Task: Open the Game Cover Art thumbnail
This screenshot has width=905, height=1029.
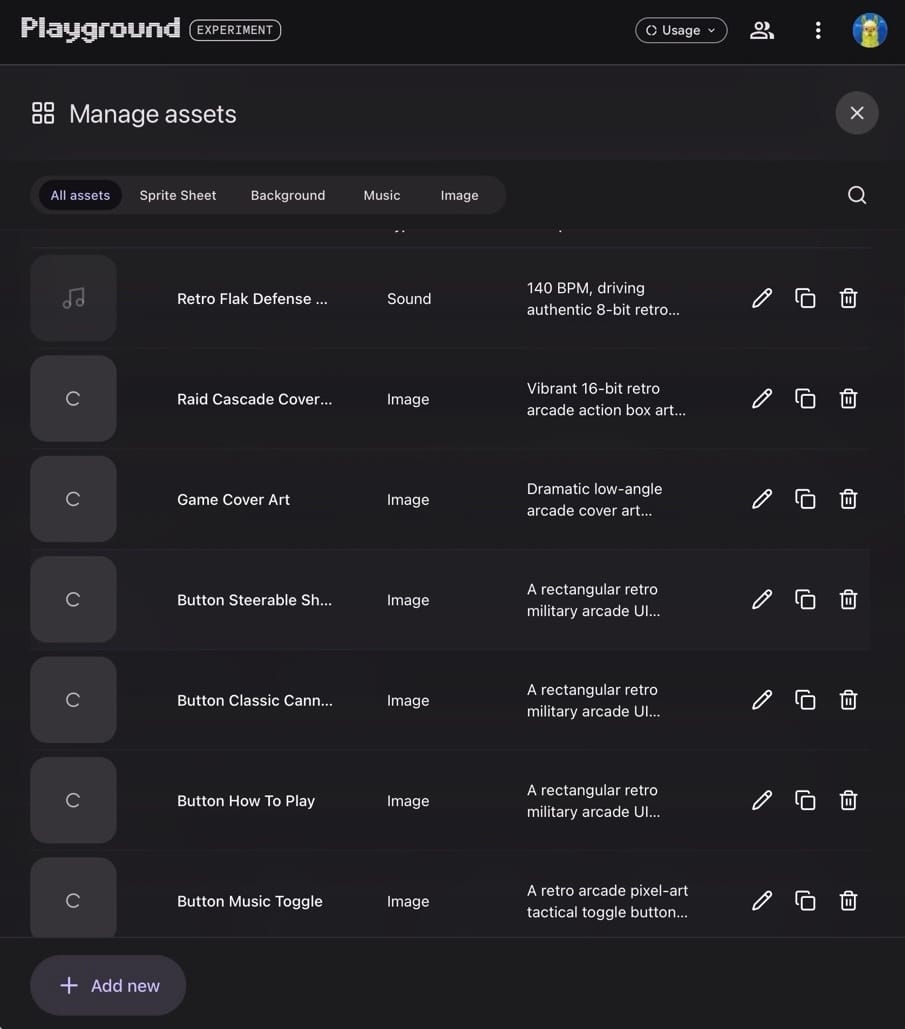Action: [74, 499]
